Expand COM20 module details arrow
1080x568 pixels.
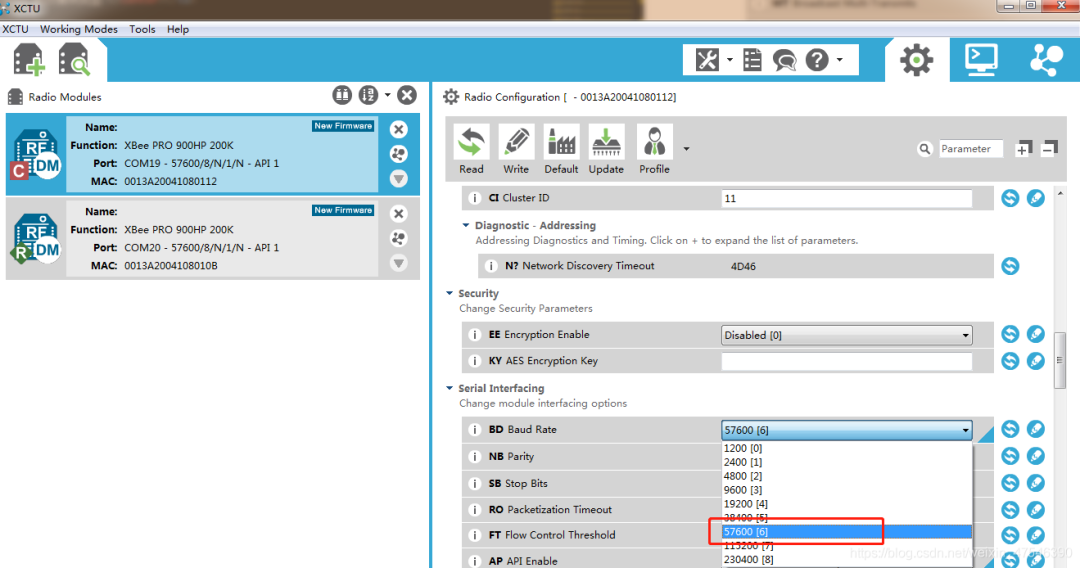398,263
